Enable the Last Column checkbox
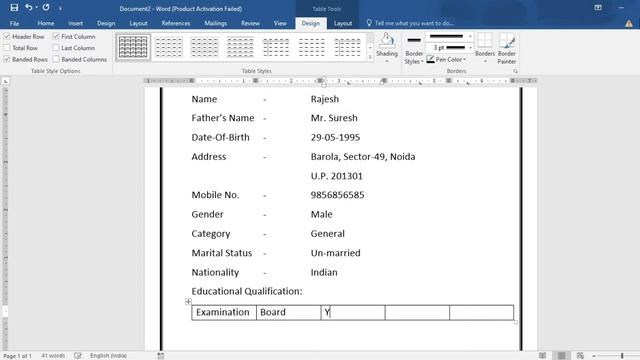The width and height of the screenshot is (640, 360). click(x=56, y=48)
